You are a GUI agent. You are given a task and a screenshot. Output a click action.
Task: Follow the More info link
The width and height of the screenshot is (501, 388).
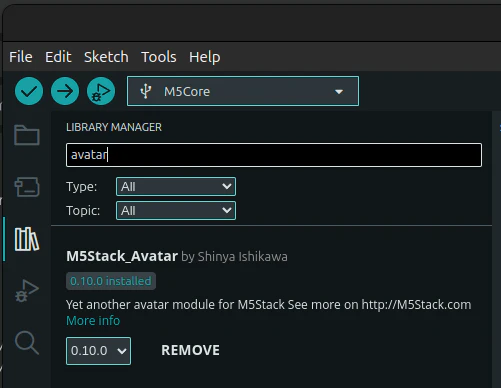[x=93, y=321]
